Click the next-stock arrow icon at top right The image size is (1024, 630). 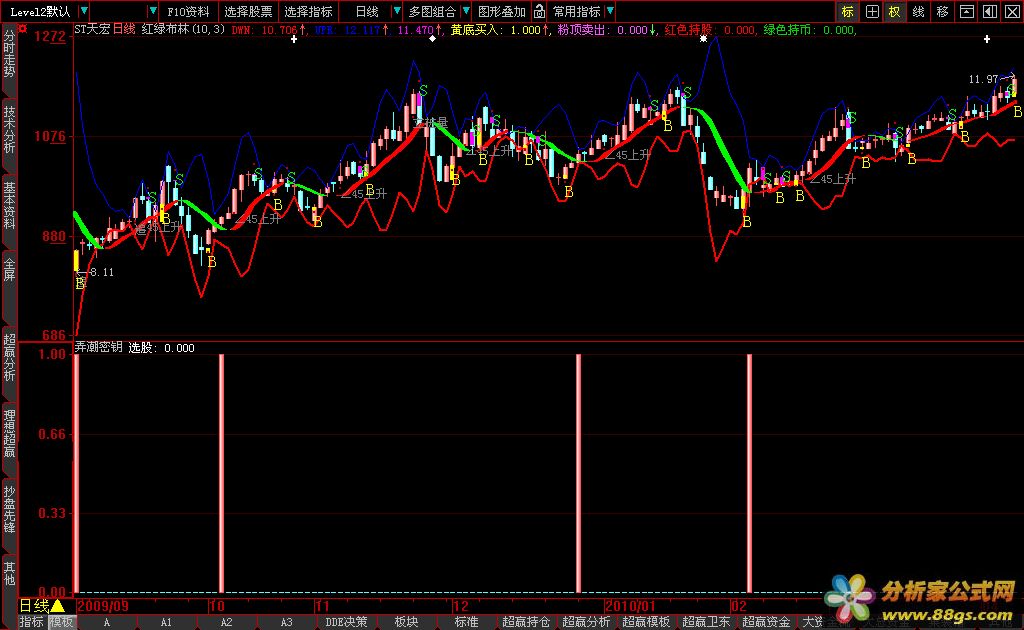(1011, 12)
